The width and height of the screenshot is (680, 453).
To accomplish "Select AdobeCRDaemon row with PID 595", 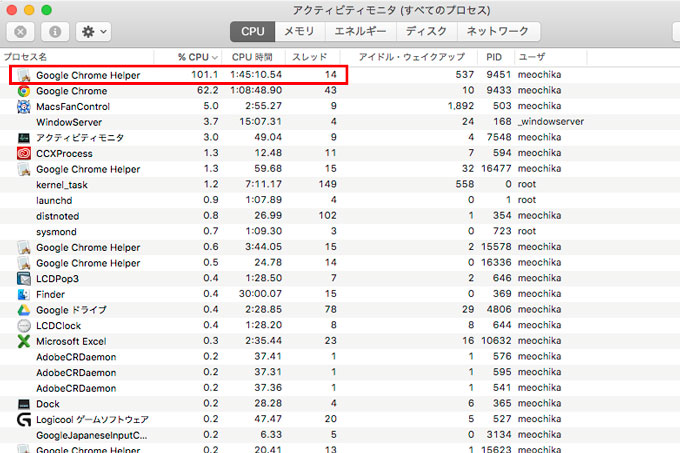I will point(340,372).
